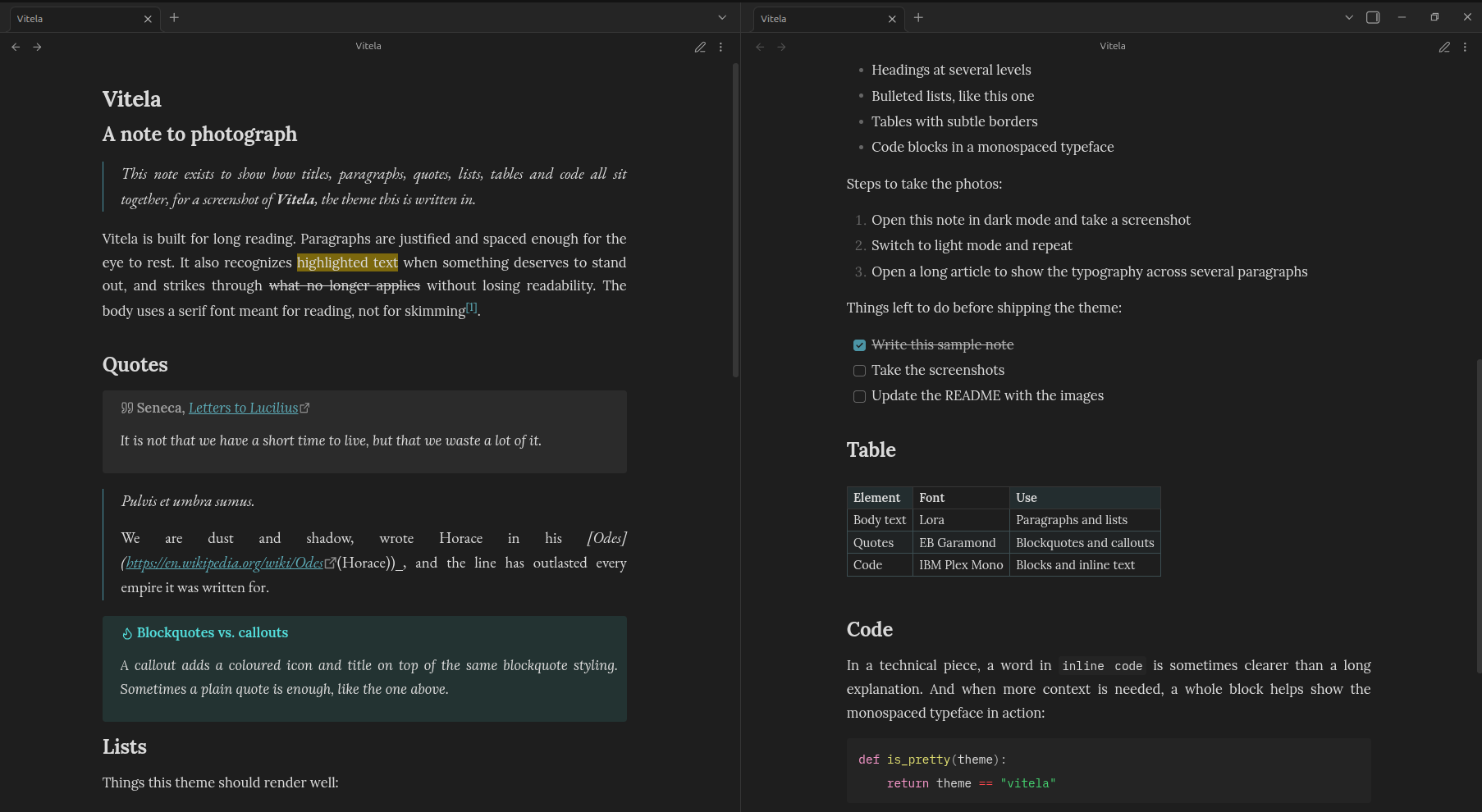Click the 'Body text' table cell
1482x812 pixels.
(880, 520)
